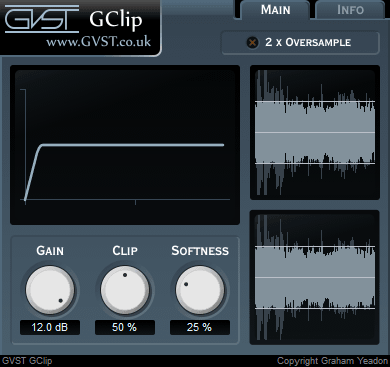This screenshot has width=390, height=367.
Task: Click the Gain label above the knob
Action: [50, 251]
